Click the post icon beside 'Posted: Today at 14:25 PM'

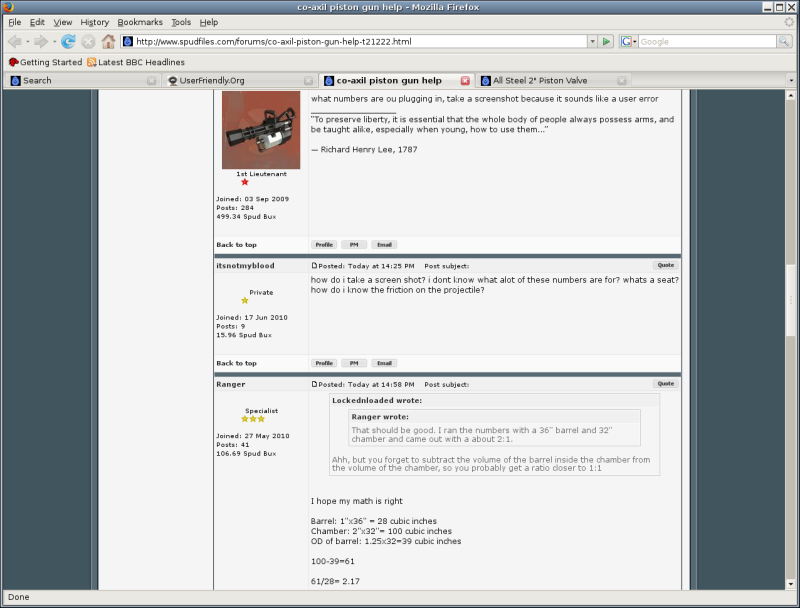314,266
